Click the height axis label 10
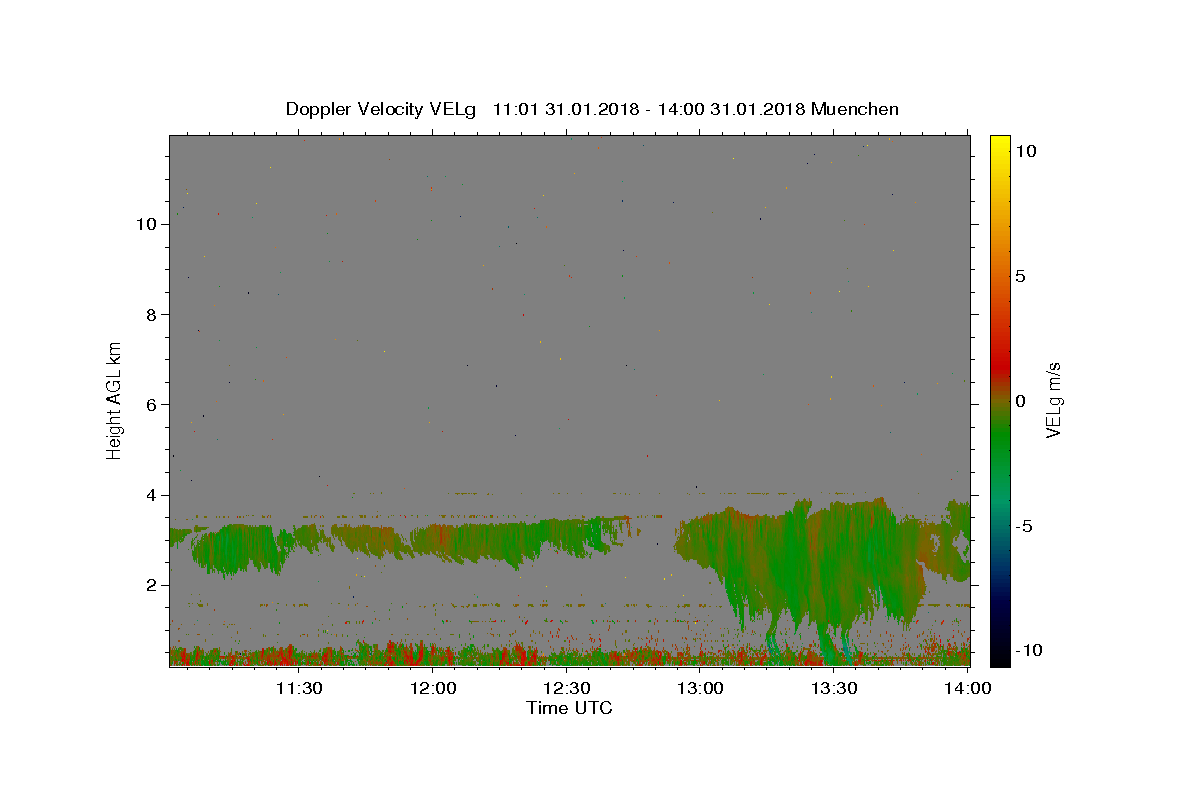The height and width of the screenshot is (800, 1200). [146, 224]
